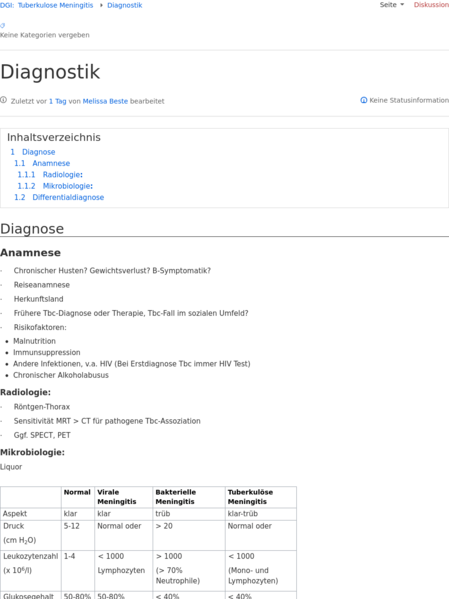Image resolution: width=449 pixels, height=599 pixels.
Task: Click the 'Inhaltsverzeichnis' heading
Action: coord(54,138)
